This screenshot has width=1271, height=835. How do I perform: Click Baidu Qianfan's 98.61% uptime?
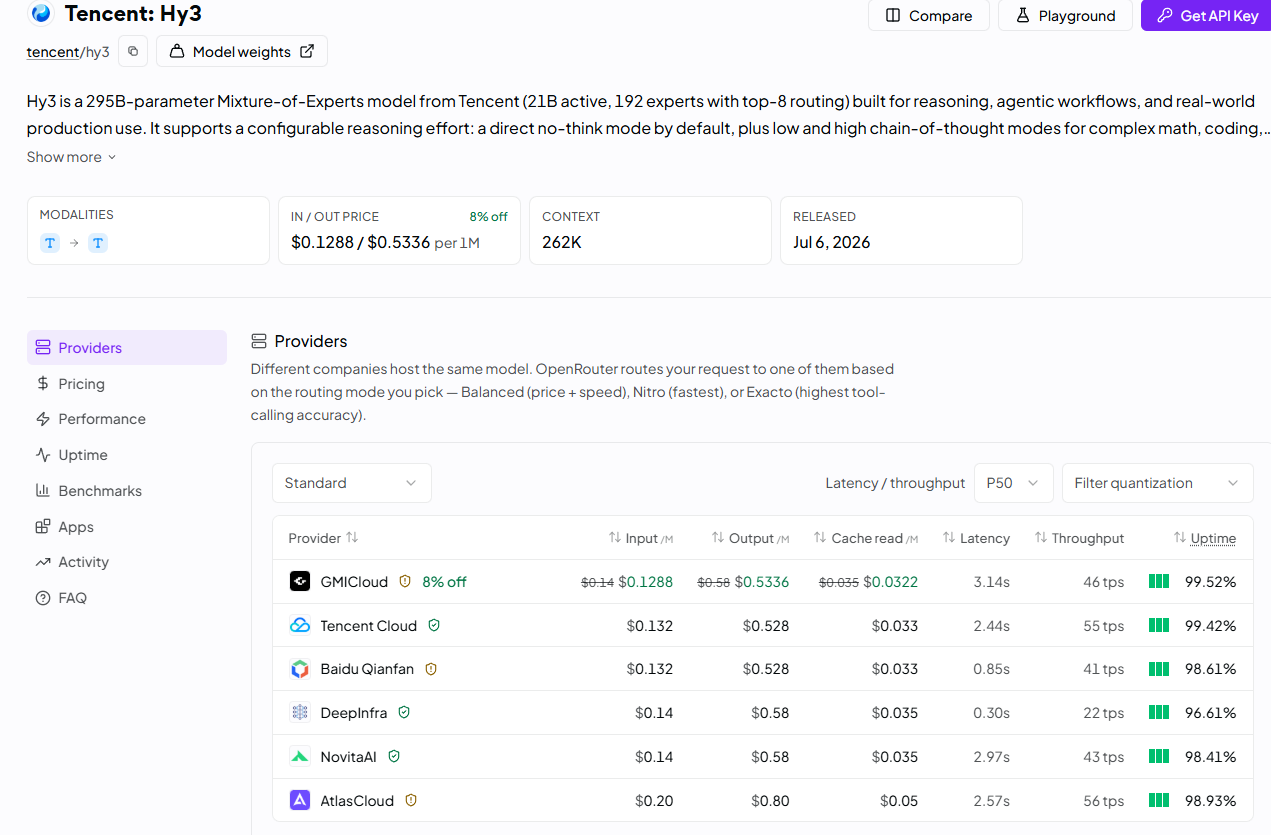pos(1211,669)
